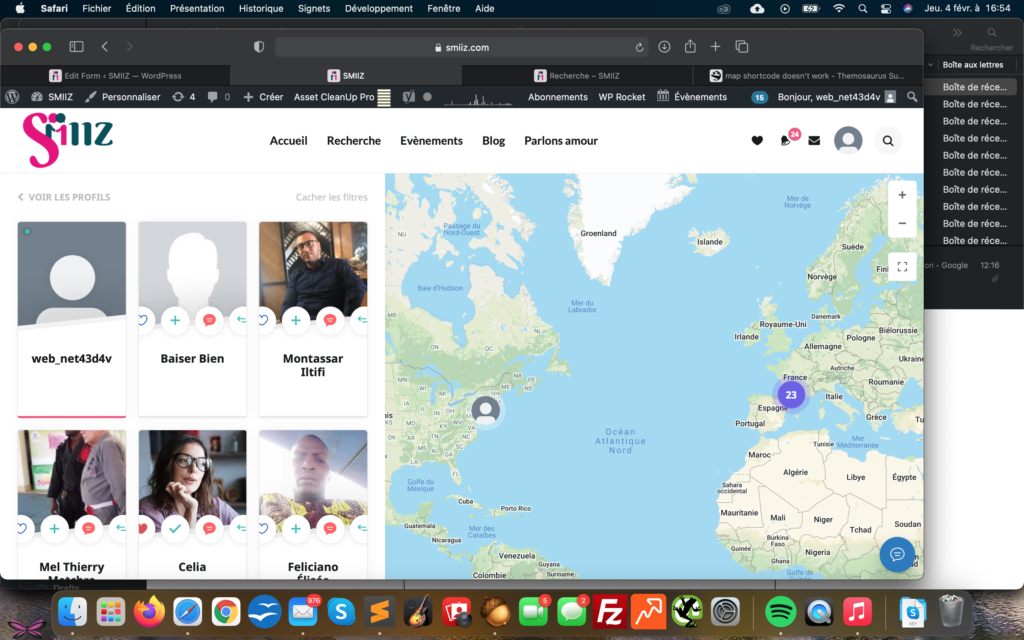
Task: Add Feliciano with plus icon
Action: [x=296, y=528]
